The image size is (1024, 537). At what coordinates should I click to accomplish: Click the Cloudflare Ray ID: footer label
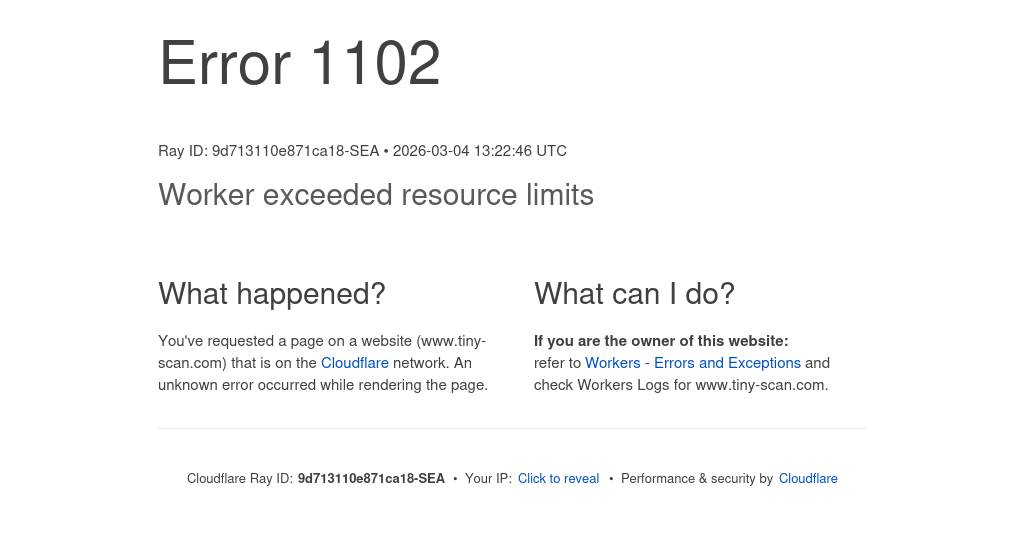click(240, 479)
